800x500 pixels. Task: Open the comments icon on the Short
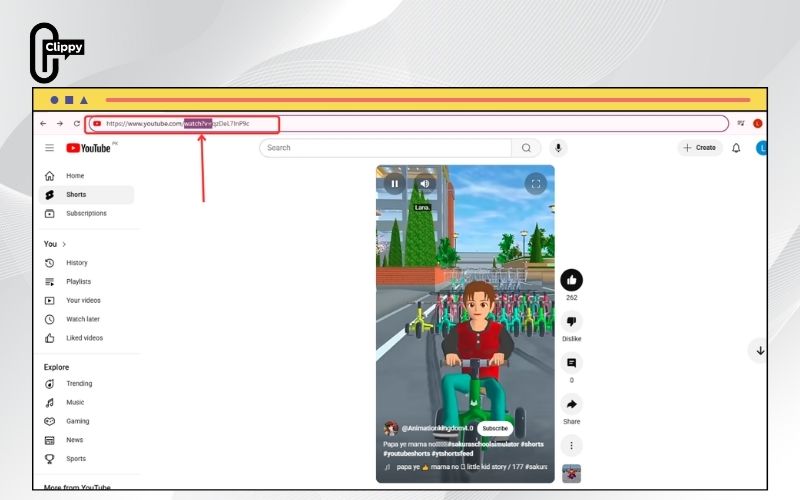571,363
